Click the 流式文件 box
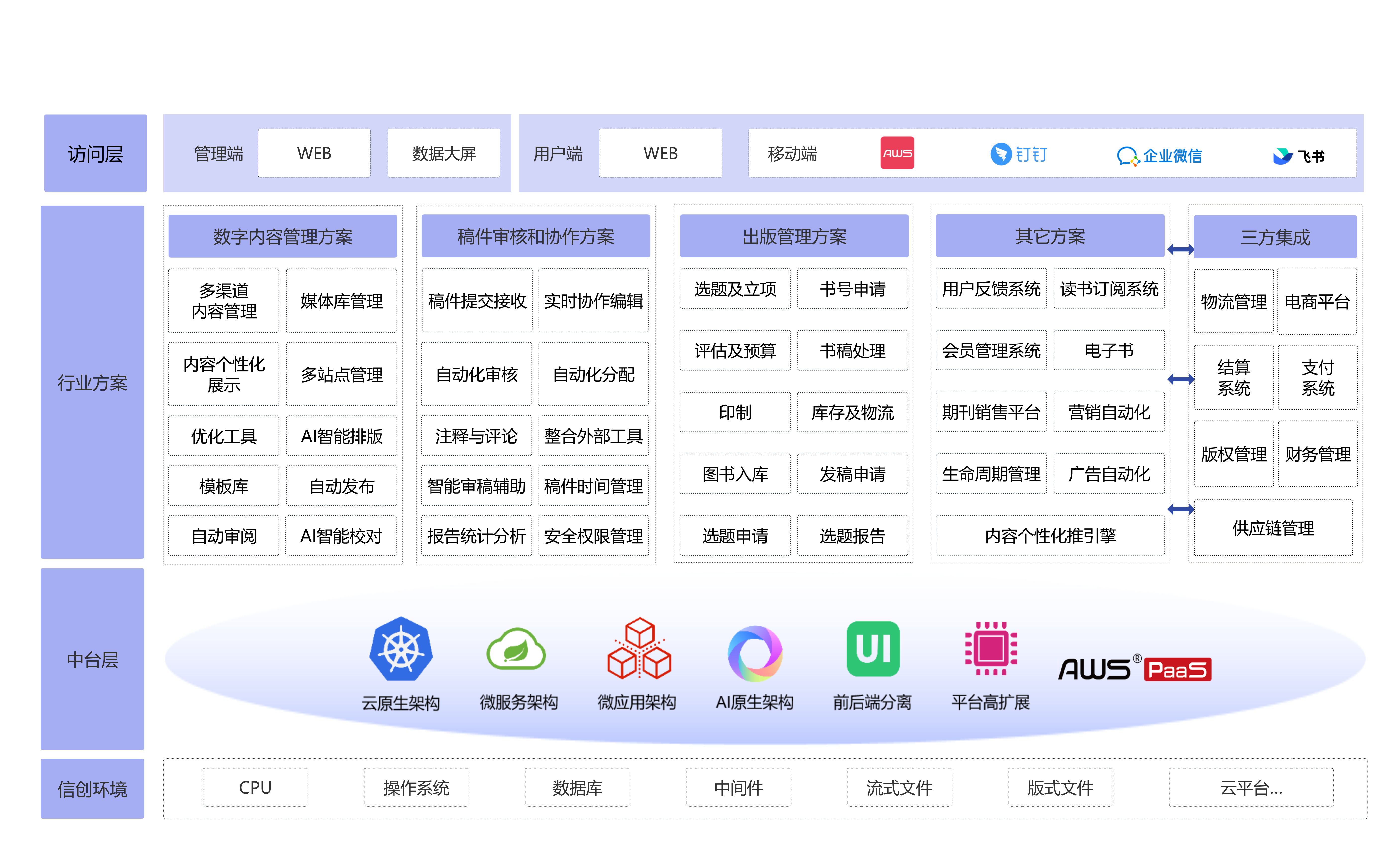This screenshot has width=1400, height=859. 899,787
